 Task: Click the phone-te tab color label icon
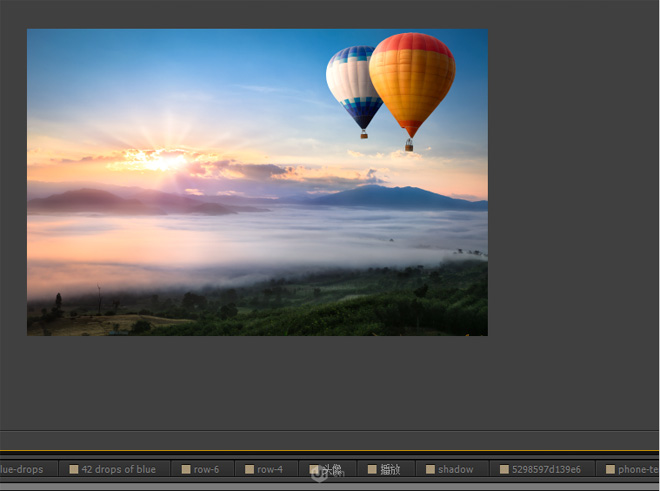[x=610, y=469]
